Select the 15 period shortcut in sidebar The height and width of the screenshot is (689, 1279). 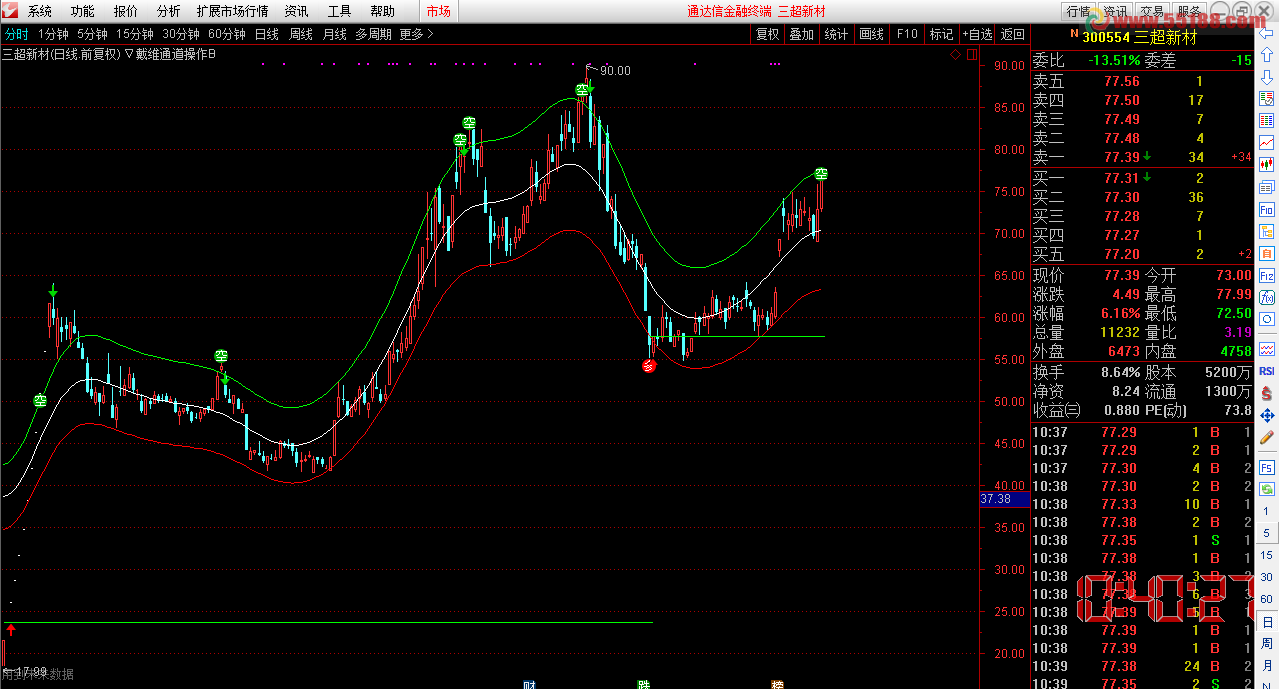click(x=1267, y=555)
